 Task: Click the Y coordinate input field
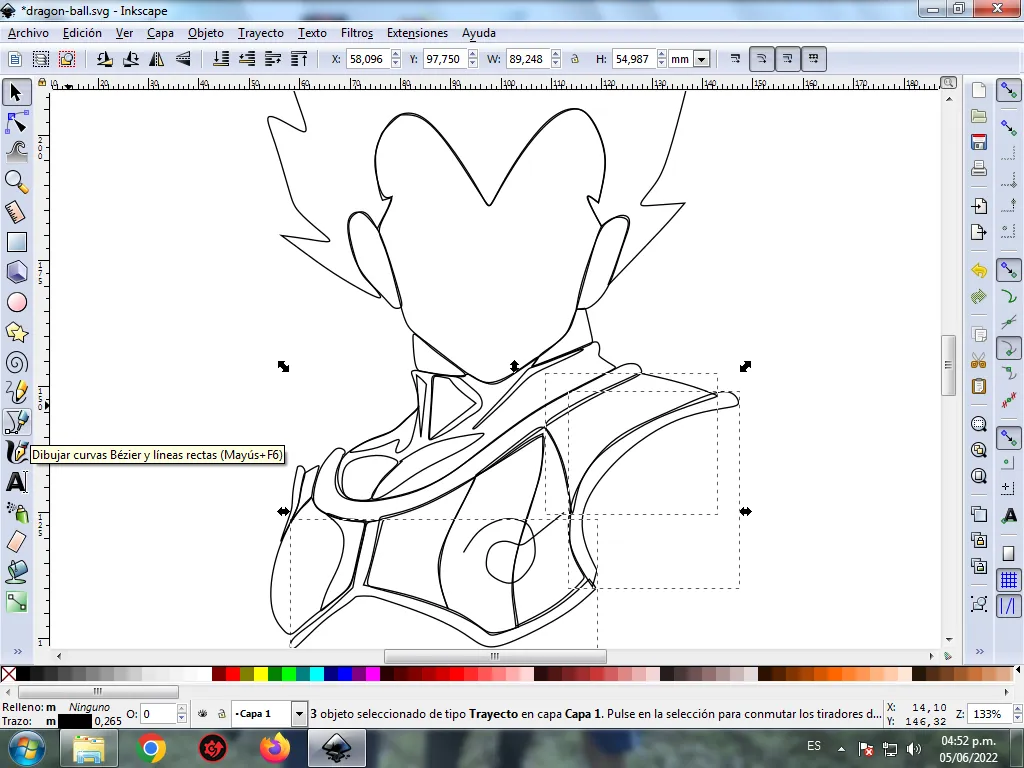(443, 59)
